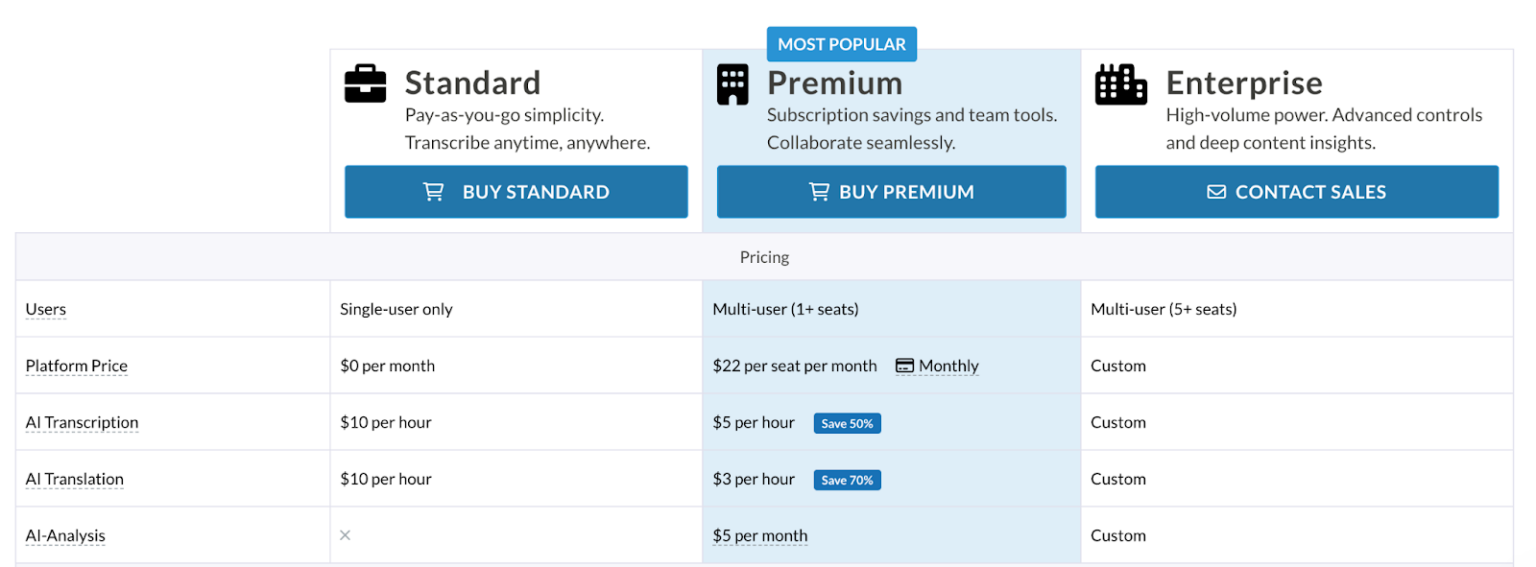Click the X mark in AI-Analysis row

345,536
